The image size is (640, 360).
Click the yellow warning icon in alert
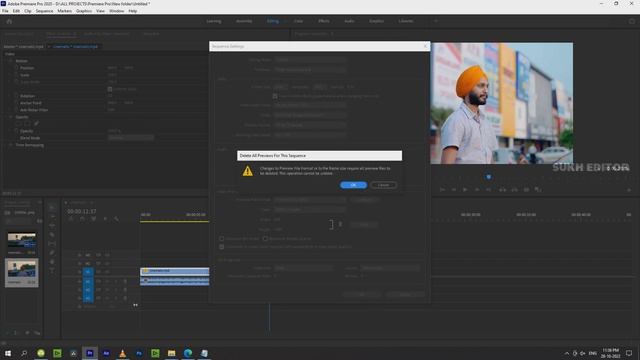coord(247,171)
